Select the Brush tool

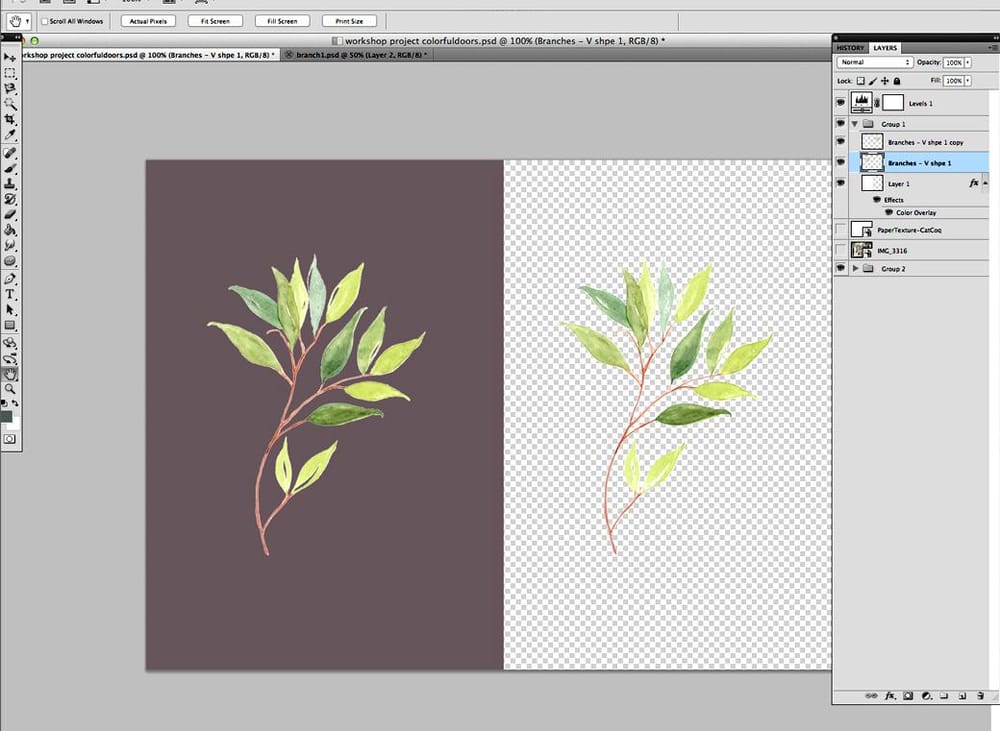coord(10,168)
